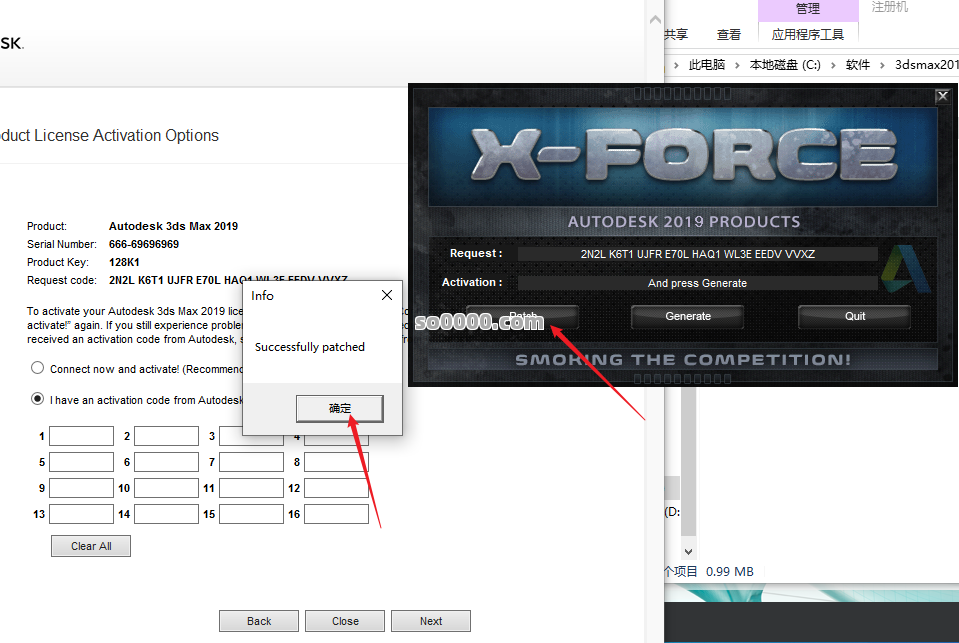Go Back in the activation wizard

(x=259, y=621)
